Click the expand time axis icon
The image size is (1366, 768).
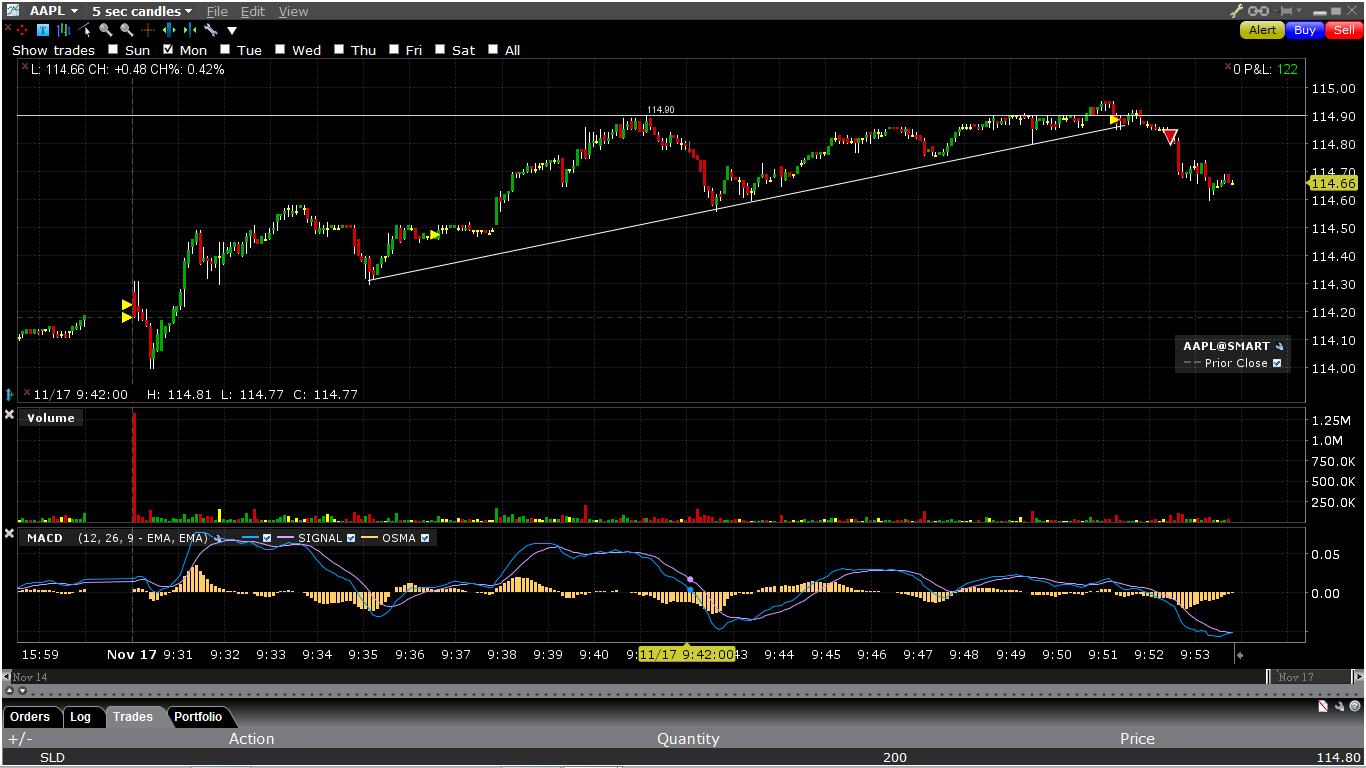pyautogui.click(x=168, y=30)
